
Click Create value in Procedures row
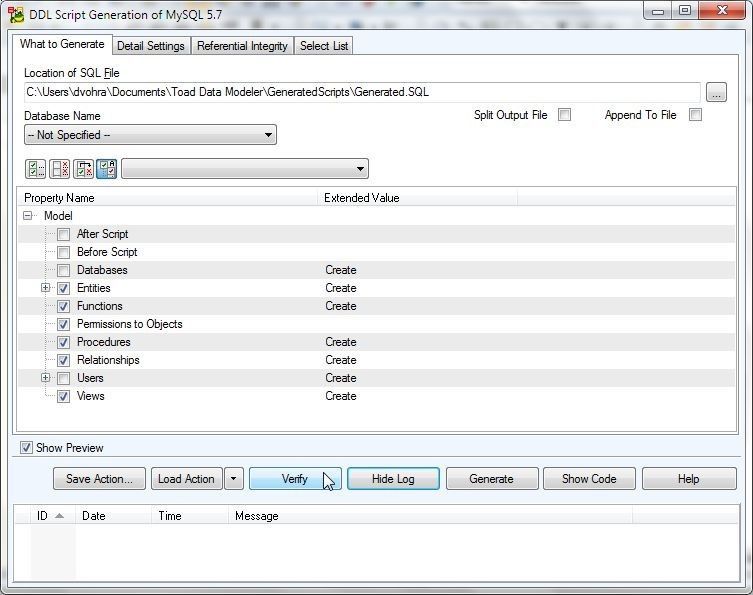click(x=341, y=342)
